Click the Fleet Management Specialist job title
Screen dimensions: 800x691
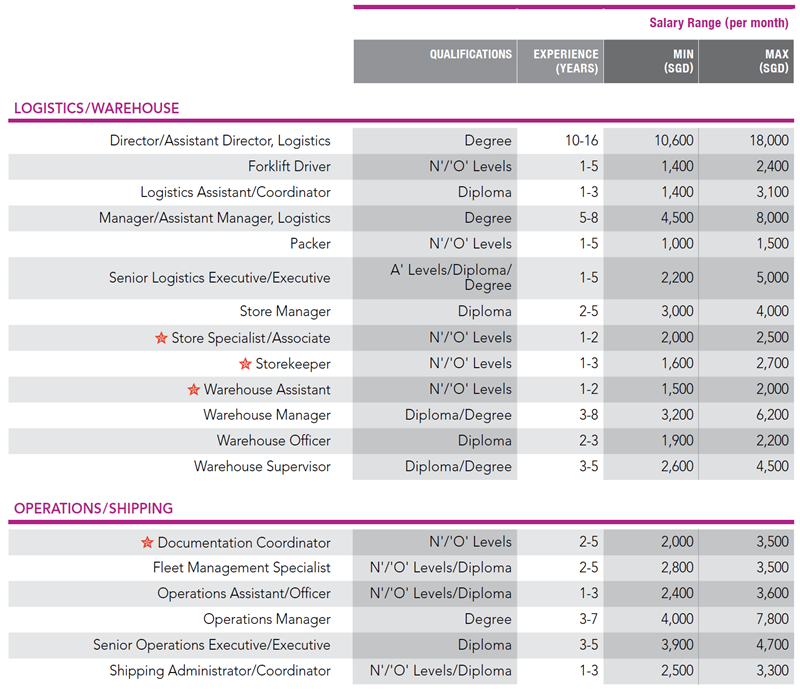241,568
